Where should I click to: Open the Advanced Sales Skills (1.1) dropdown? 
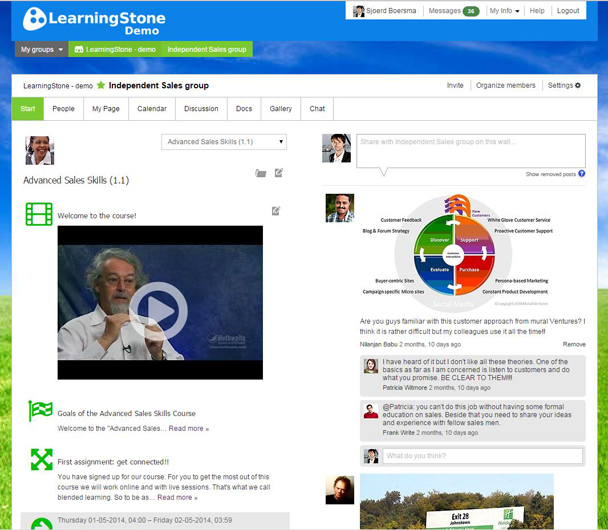pos(224,142)
